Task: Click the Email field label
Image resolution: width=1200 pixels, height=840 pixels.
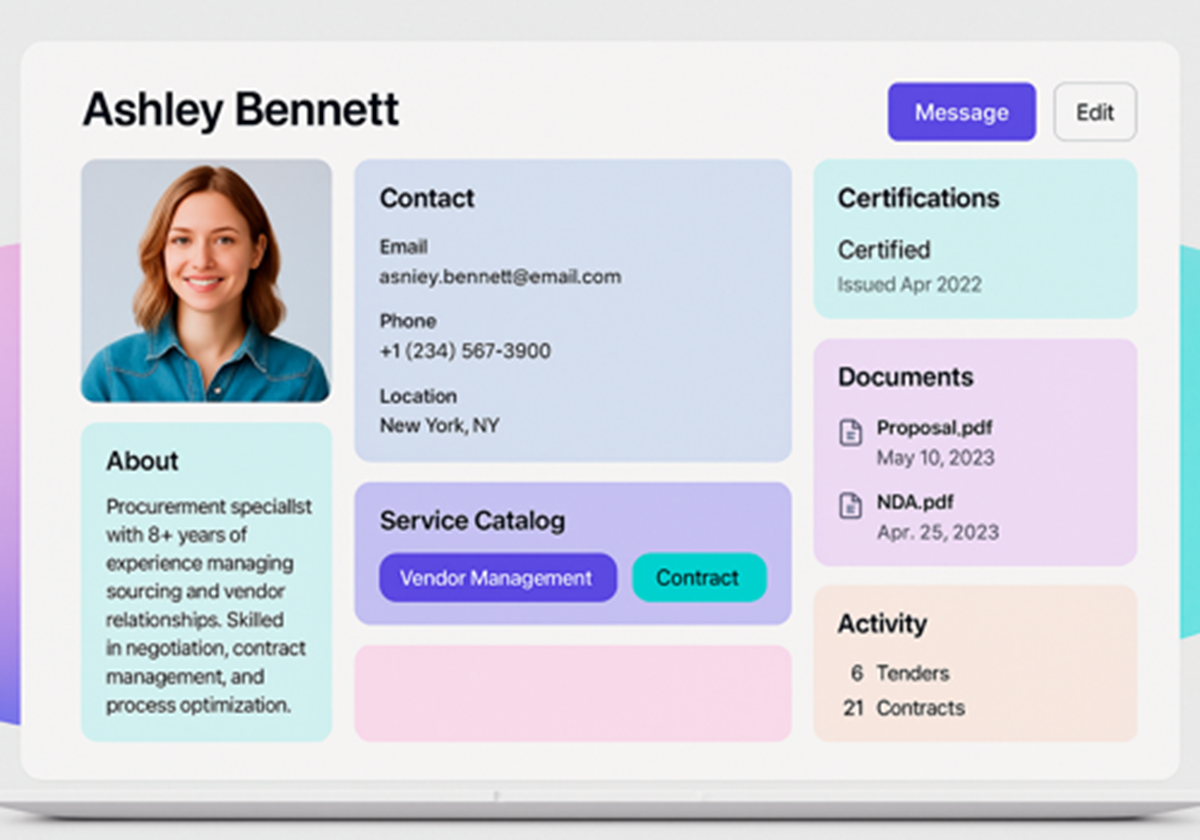Action: [403, 247]
